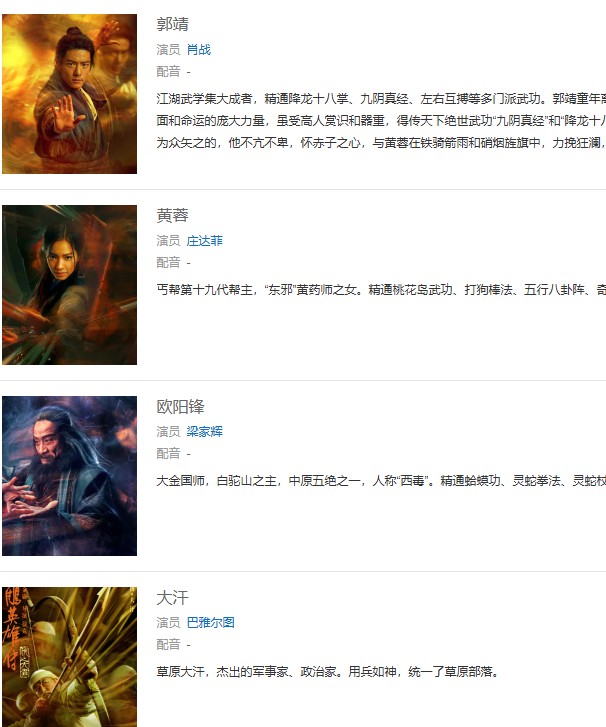Click the 配音 label under 庄达菲
The width and height of the screenshot is (606, 727).
168,263
